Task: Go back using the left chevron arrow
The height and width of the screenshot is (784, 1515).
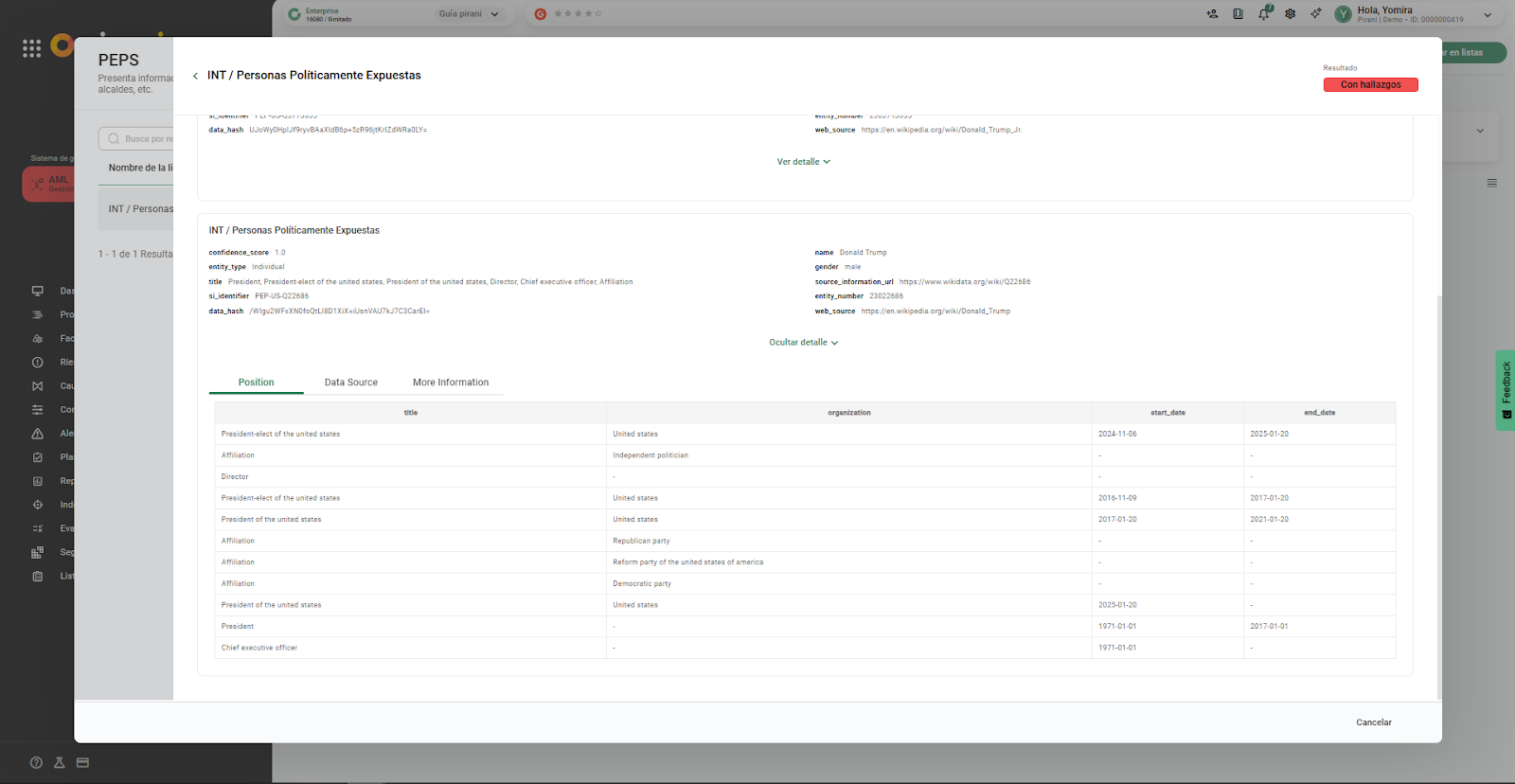Action: click(195, 76)
